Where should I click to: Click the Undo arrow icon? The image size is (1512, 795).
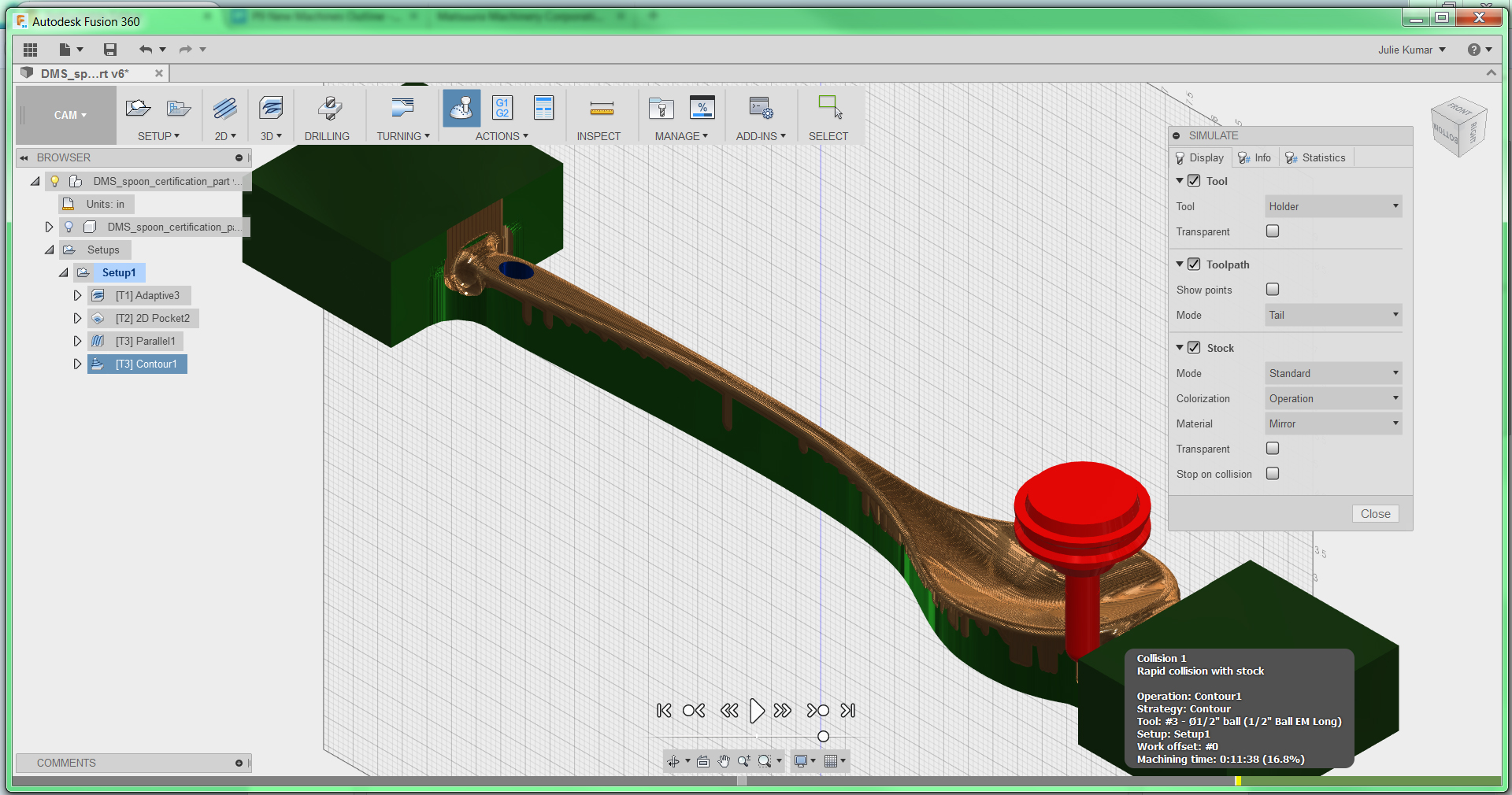[146, 50]
